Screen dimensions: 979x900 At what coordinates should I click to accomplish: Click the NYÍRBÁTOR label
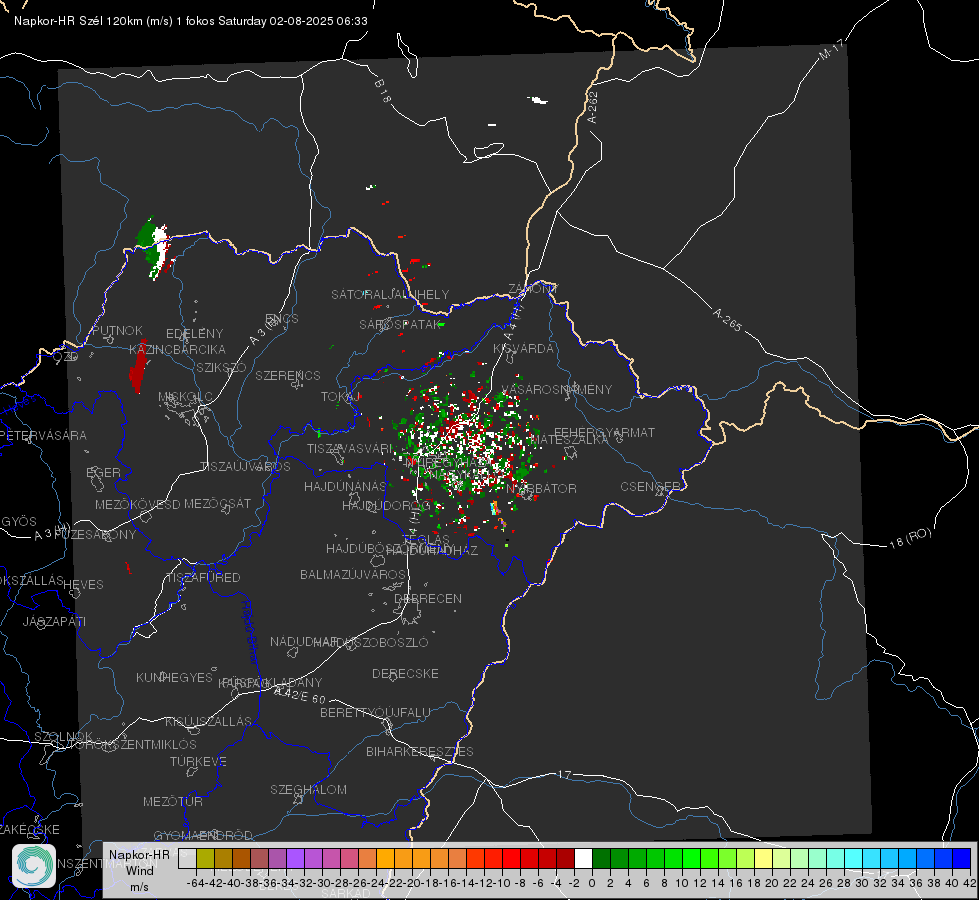point(541,488)
